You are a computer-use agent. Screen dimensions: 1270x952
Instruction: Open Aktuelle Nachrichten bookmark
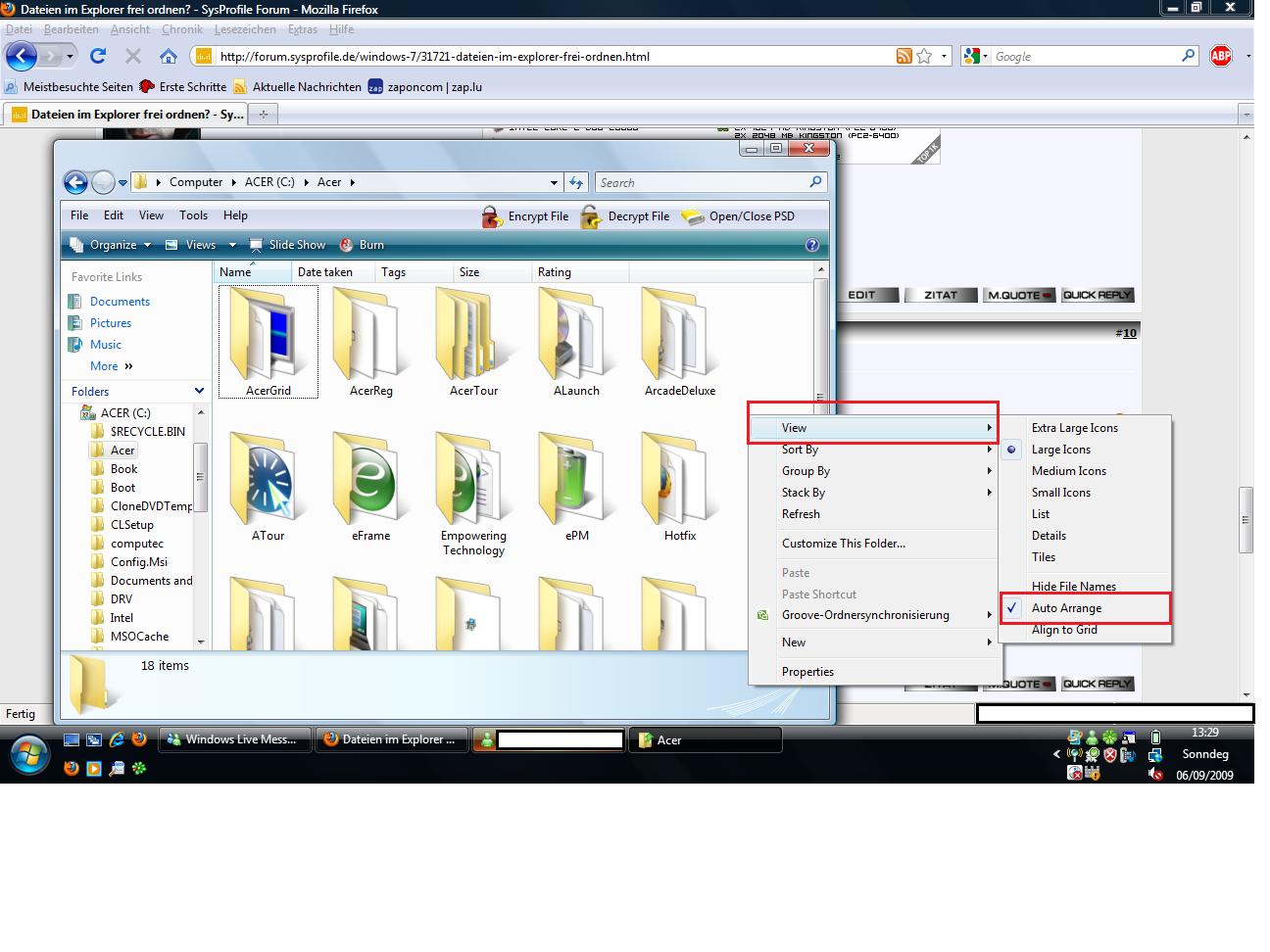click(297, 87)
